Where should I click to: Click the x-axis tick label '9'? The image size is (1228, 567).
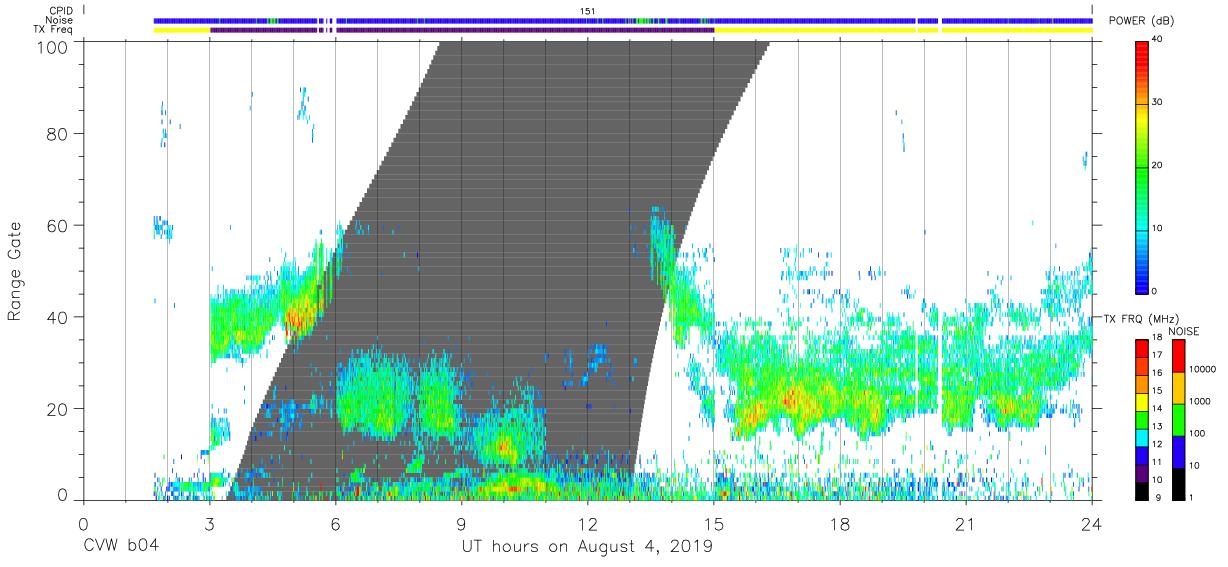click(461, 525)
